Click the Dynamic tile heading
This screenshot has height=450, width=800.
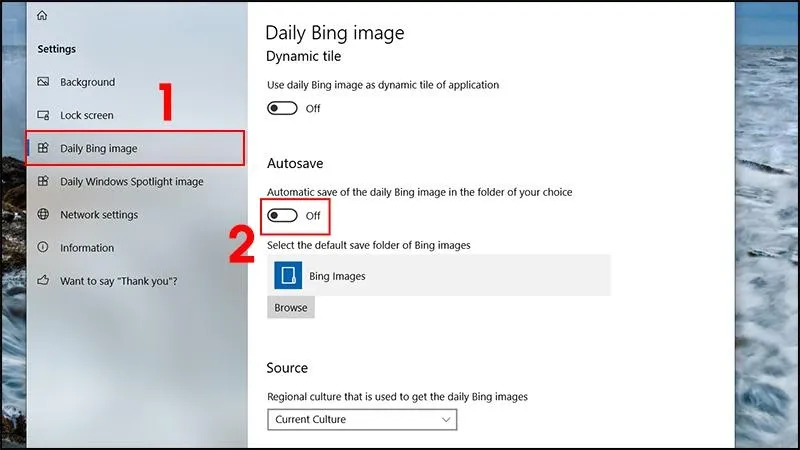304,56
